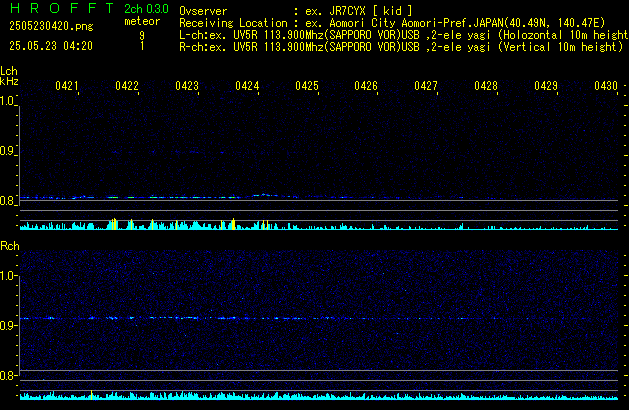
Task: Select the 0429 time axis marker
Action: click(x=546, y=86)
